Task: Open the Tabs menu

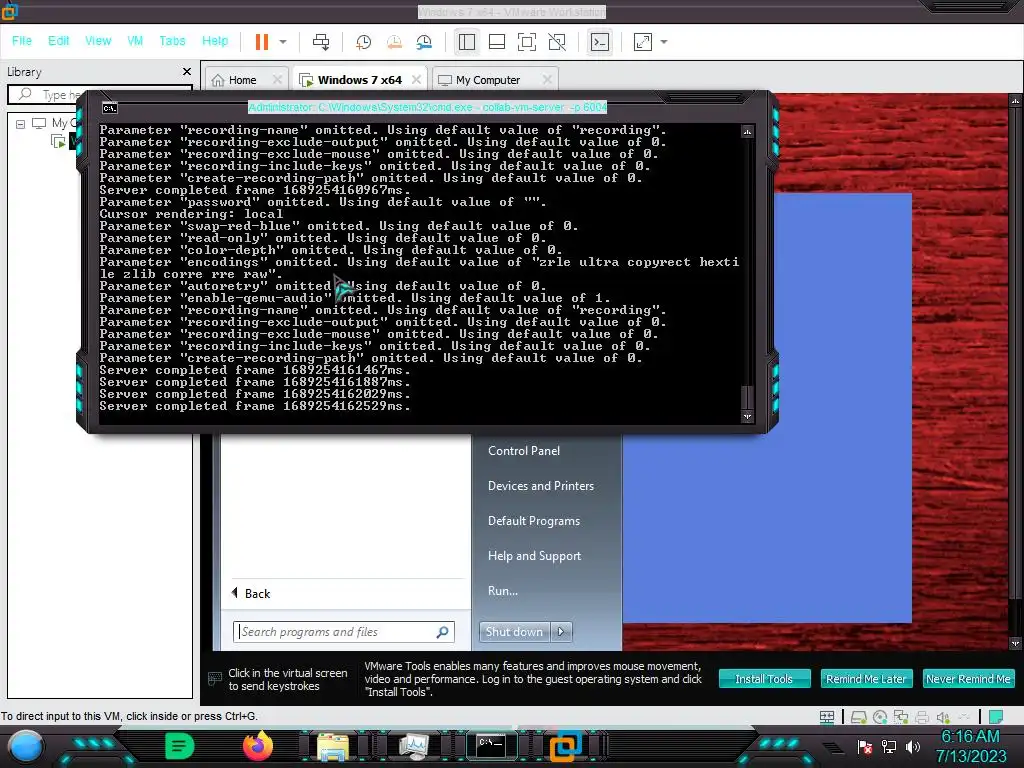Action: point(172,40)
